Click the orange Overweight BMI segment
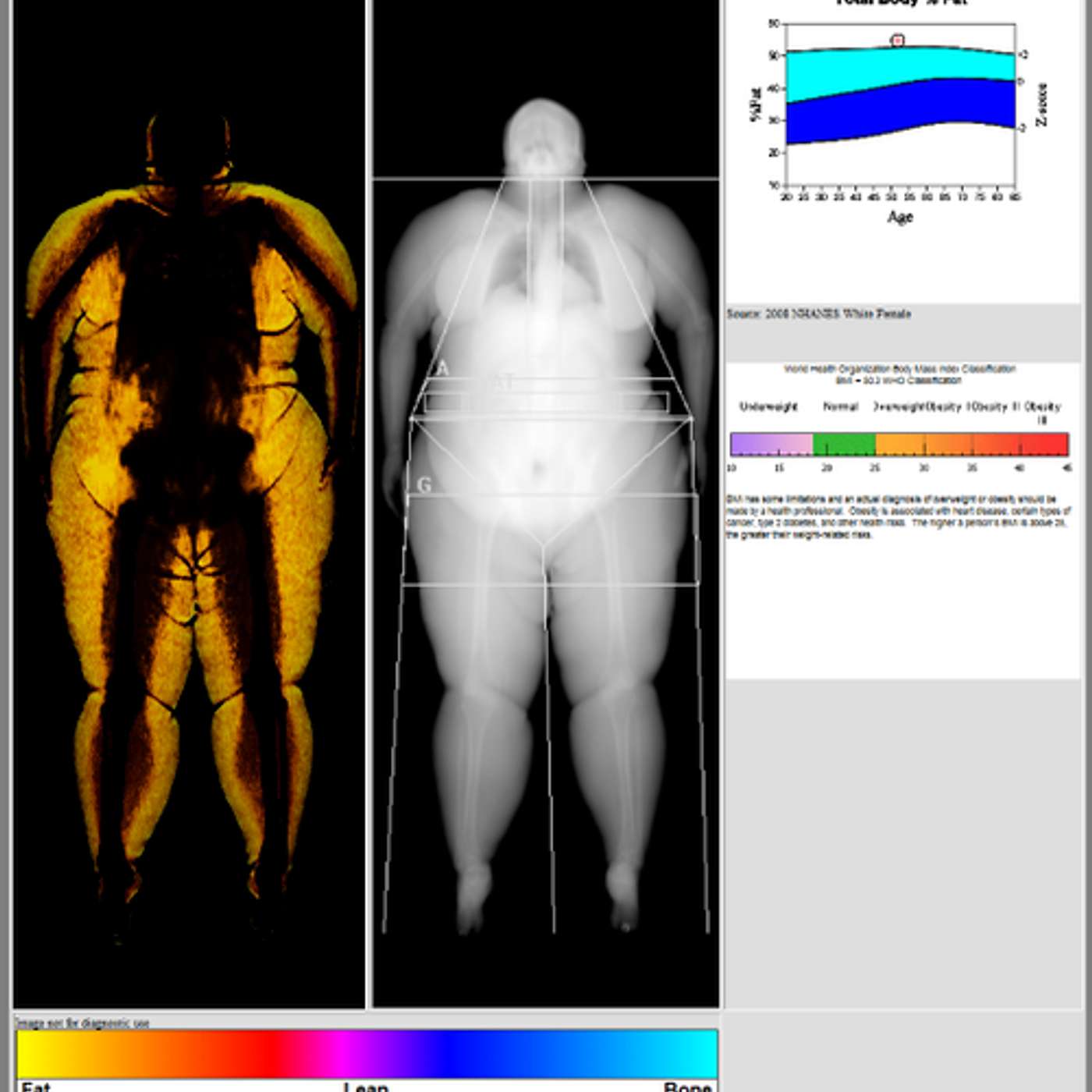The width and height of the screenshot is (1092, 1092). 899,445
